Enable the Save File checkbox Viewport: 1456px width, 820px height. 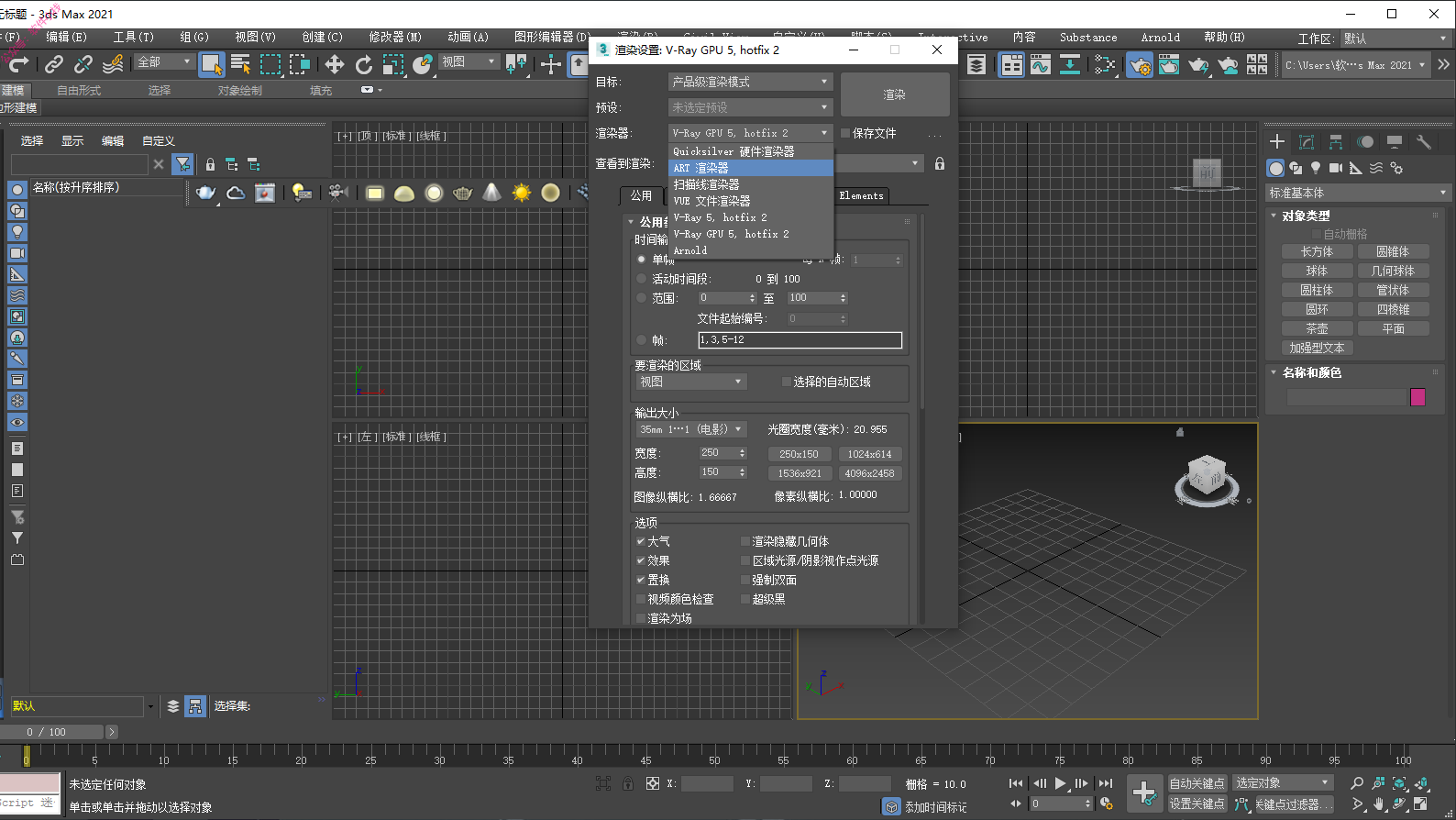pos(845,133)
